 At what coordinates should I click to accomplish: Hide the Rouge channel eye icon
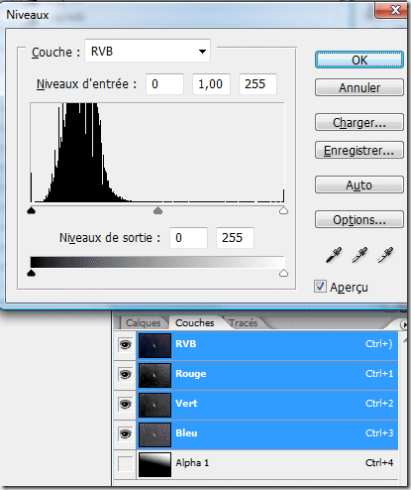[125, 375]
